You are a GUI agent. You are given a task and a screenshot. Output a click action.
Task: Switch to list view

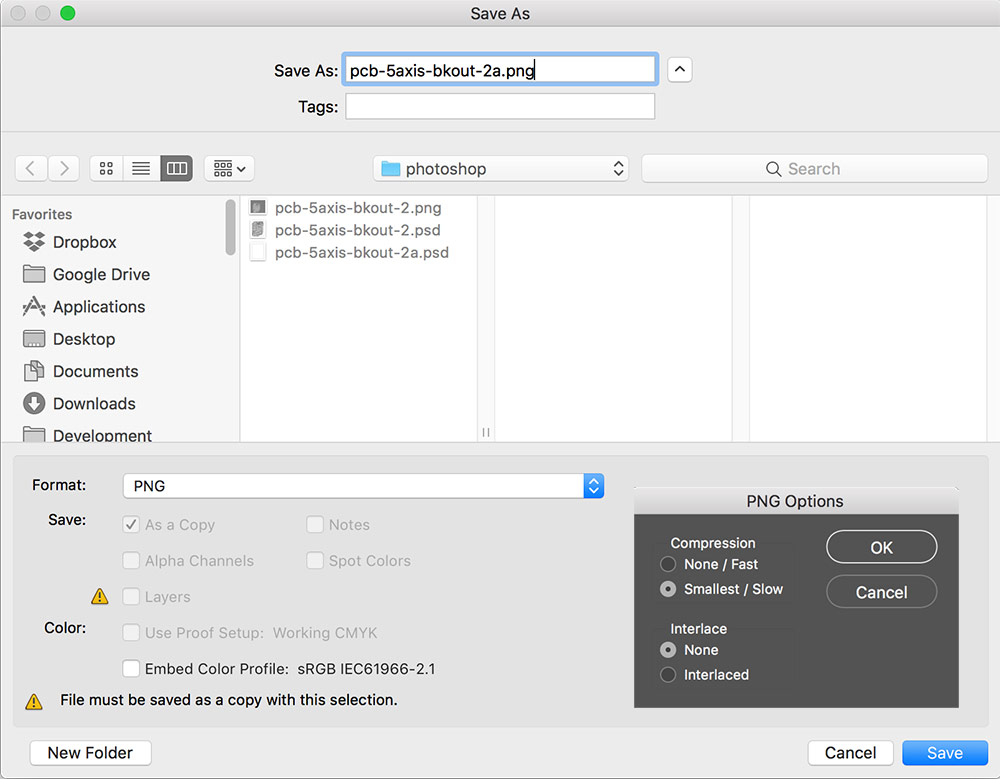(x=141, y=168)
